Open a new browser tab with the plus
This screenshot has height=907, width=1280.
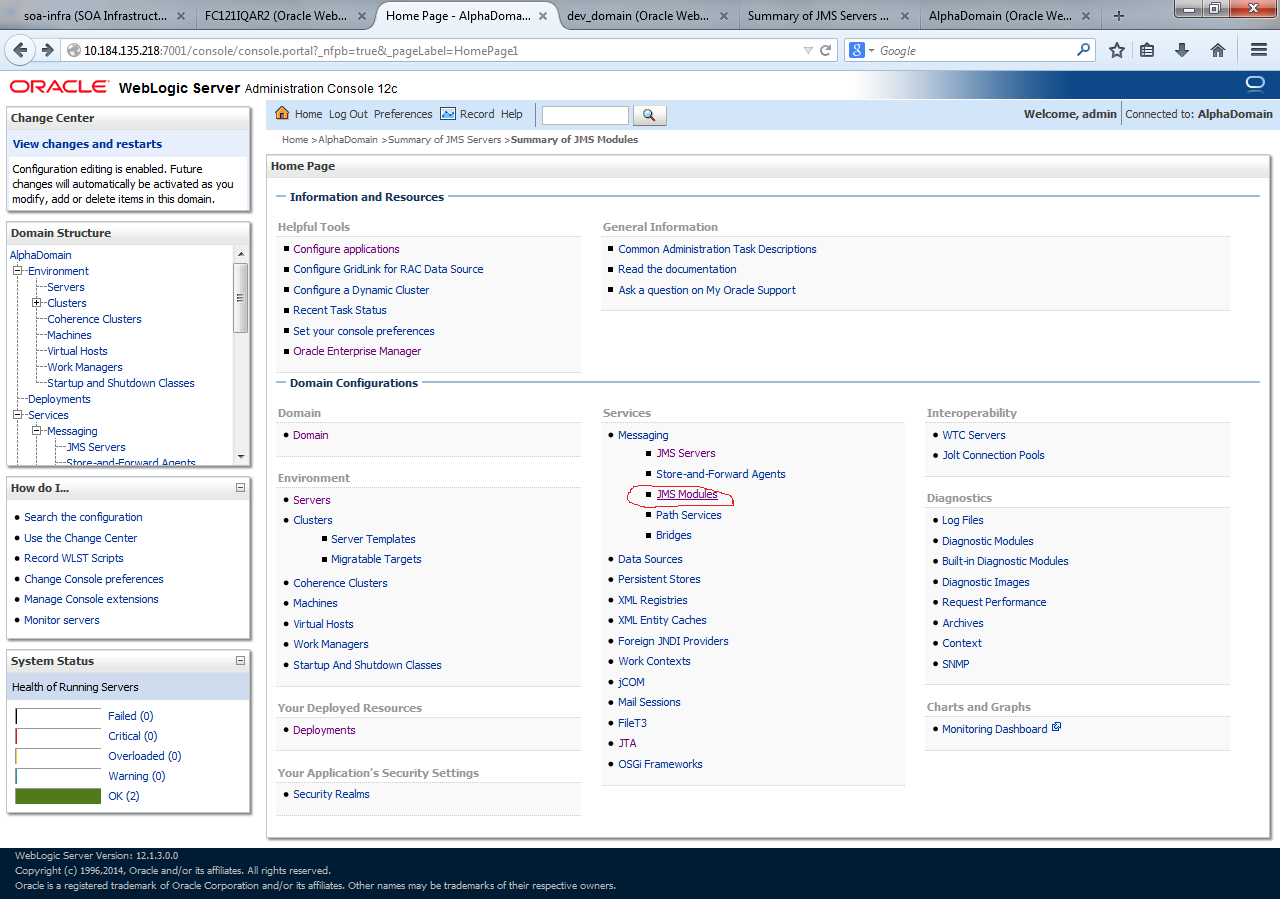(1119, 16)
